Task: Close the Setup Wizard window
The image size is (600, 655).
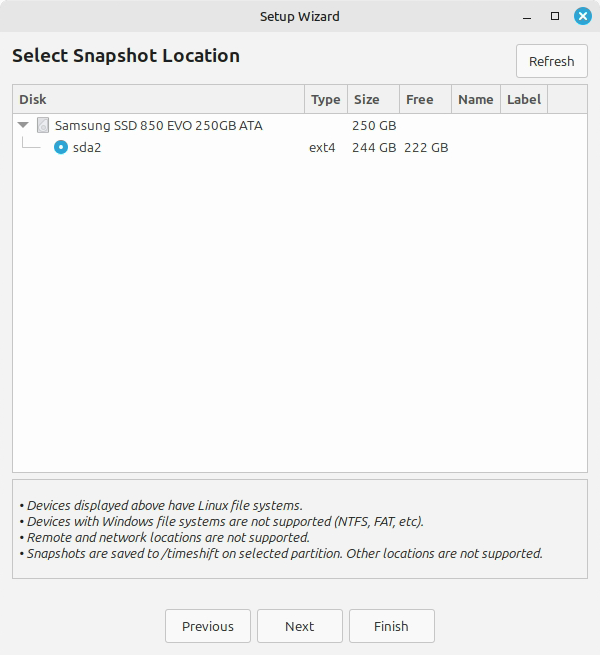Action: (582, 16)
